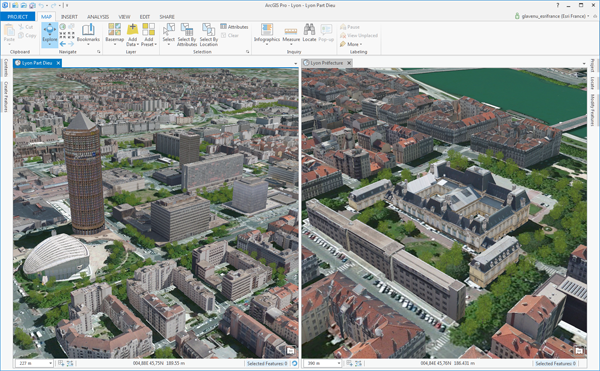600x371 pixels.
Task: Open the Create Features side pane
Action: coord(6,97)
